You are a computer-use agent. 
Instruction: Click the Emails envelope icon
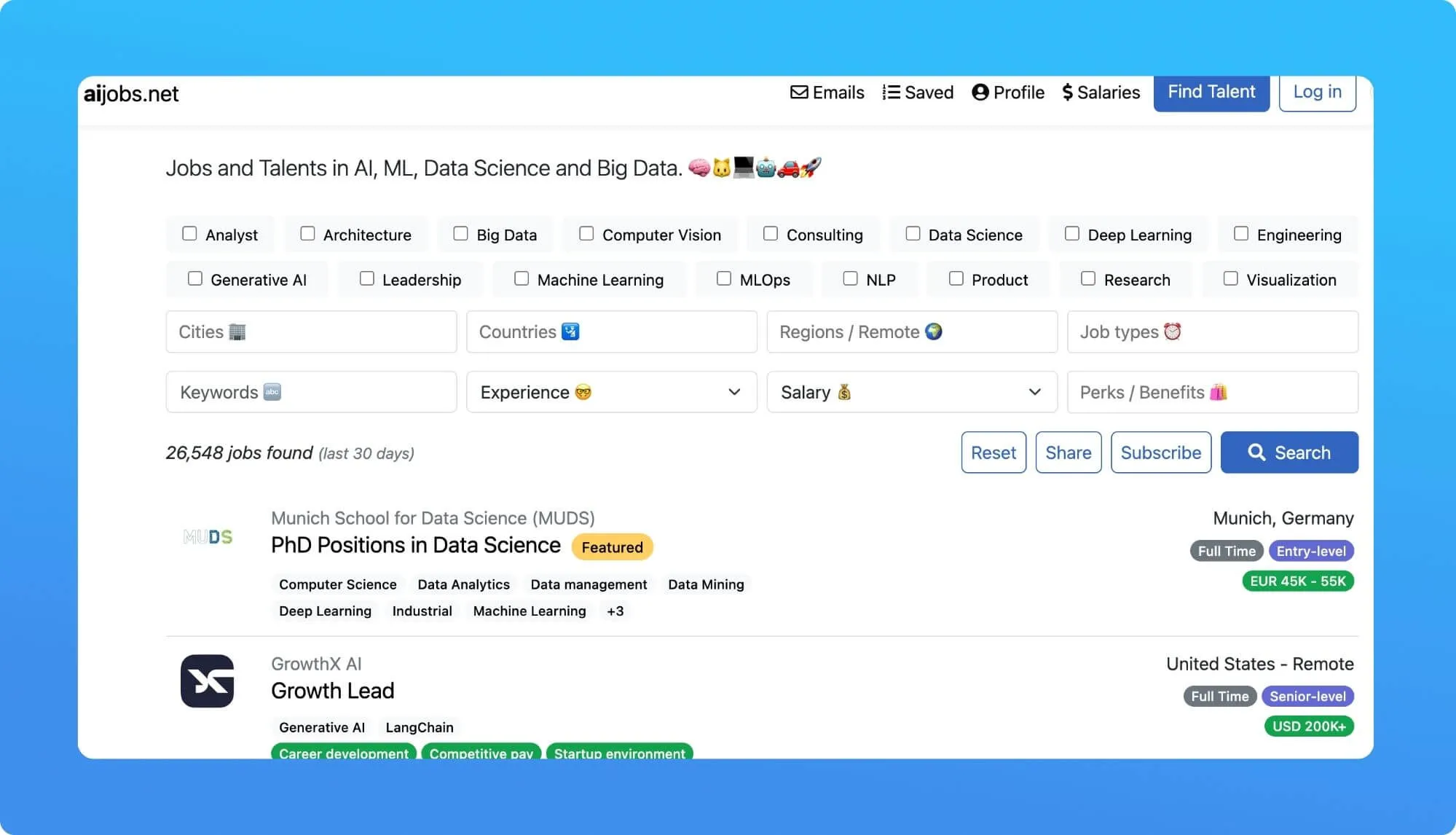(799, 93)
